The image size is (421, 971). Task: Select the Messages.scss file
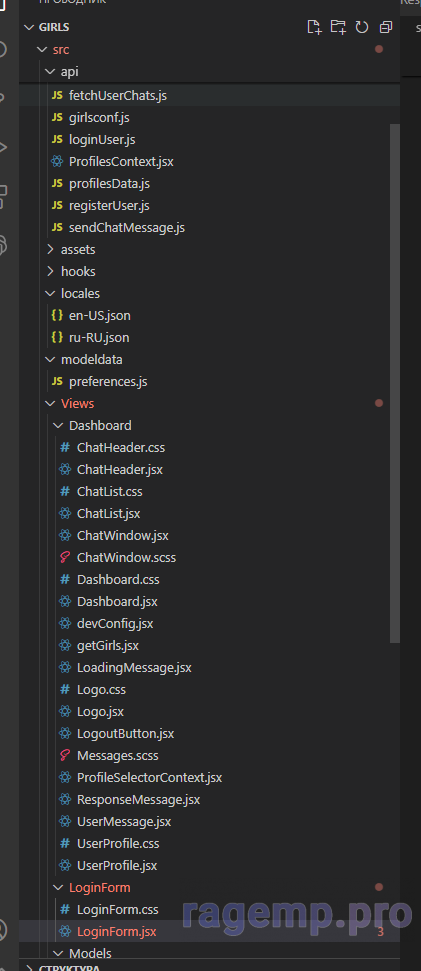pos(118,755)
